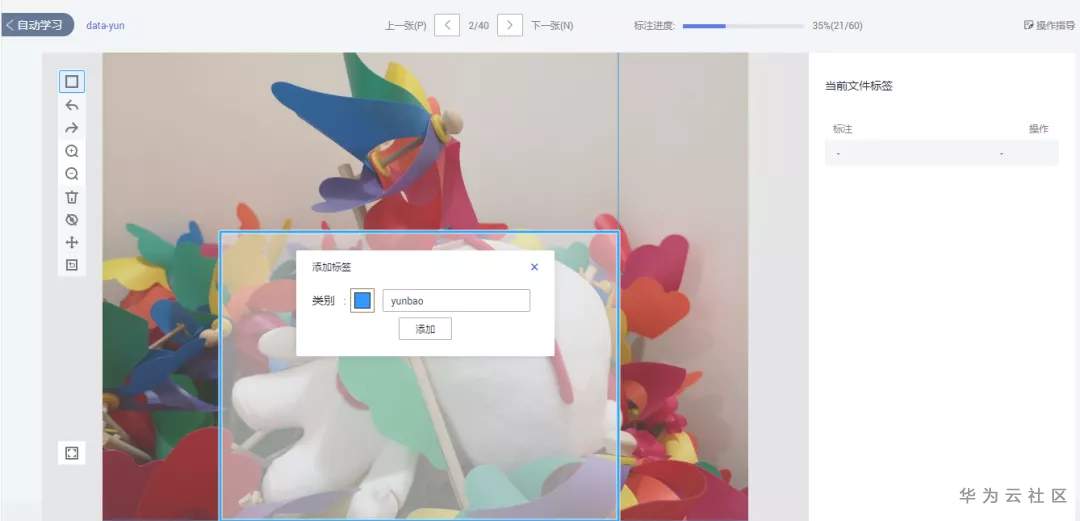Click the 上一张(P) label
Screen dimensions: 1080x521
[x=406, y=26]
